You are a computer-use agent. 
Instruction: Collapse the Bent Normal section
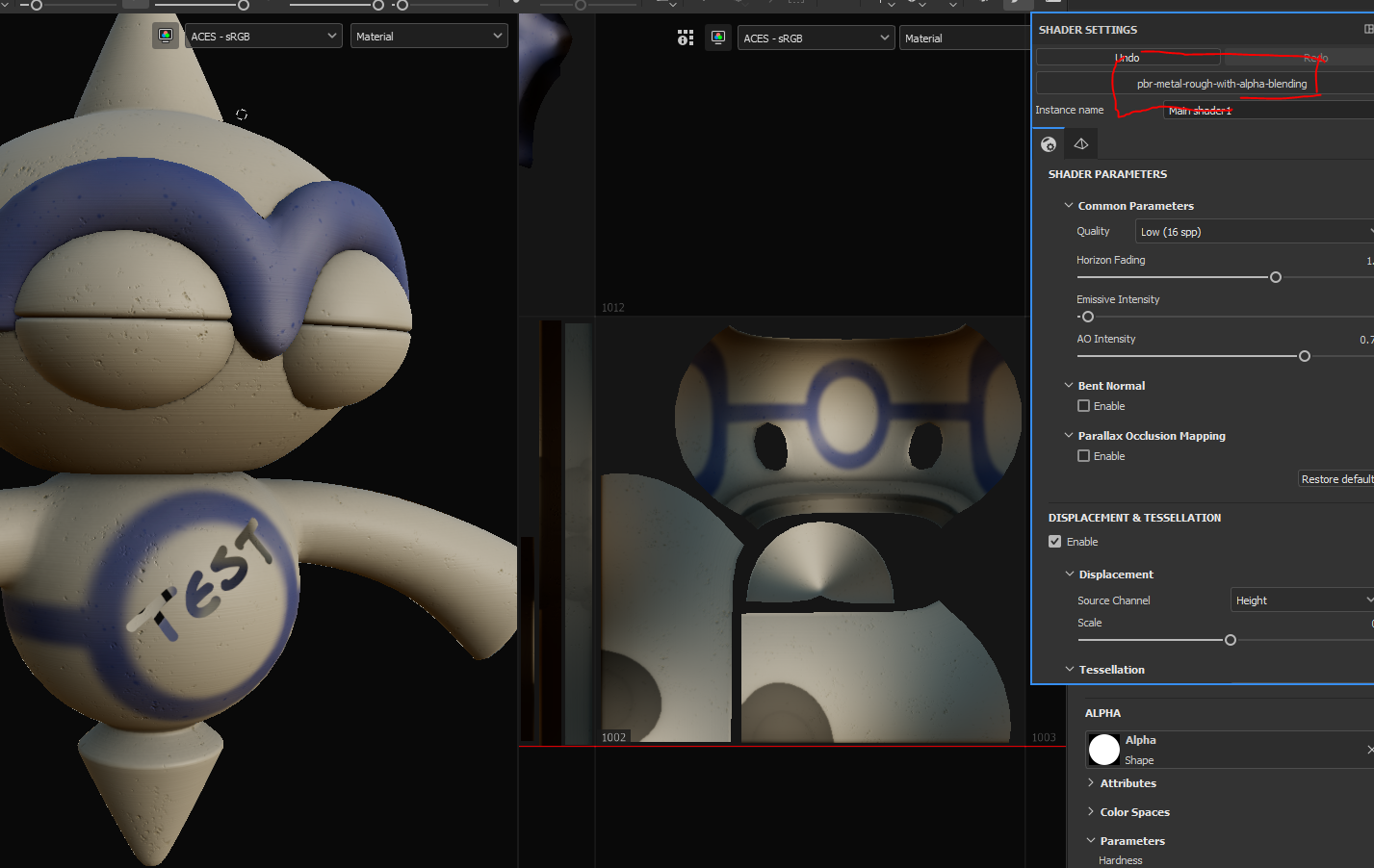[x=1068, y=386]
